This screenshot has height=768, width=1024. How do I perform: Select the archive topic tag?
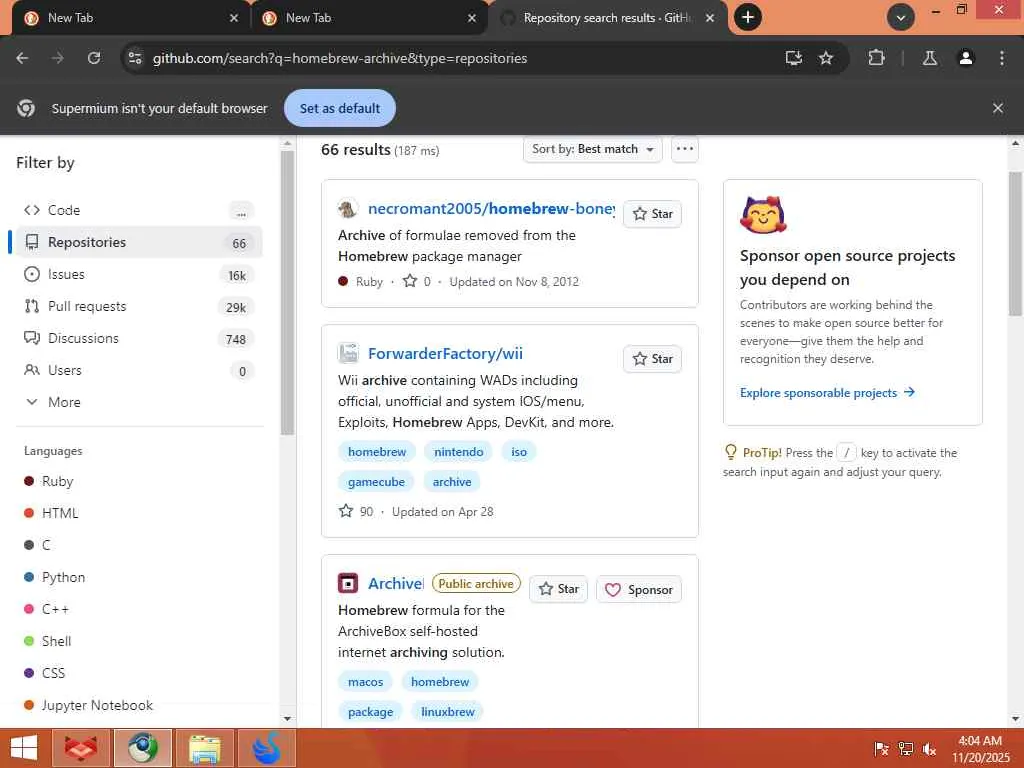(452, 482)
